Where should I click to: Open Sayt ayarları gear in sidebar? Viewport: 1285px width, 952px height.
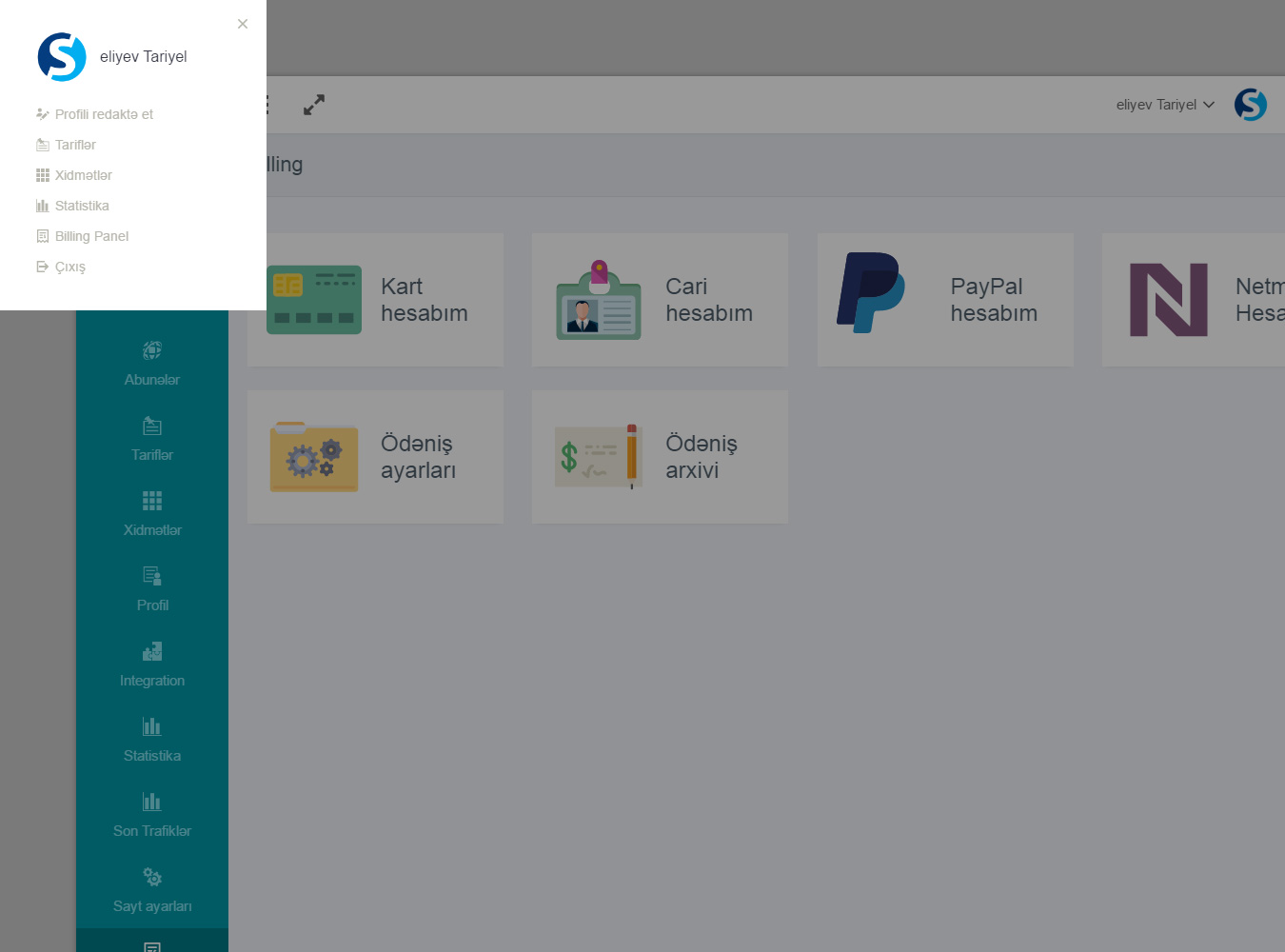tap(152, 889)
